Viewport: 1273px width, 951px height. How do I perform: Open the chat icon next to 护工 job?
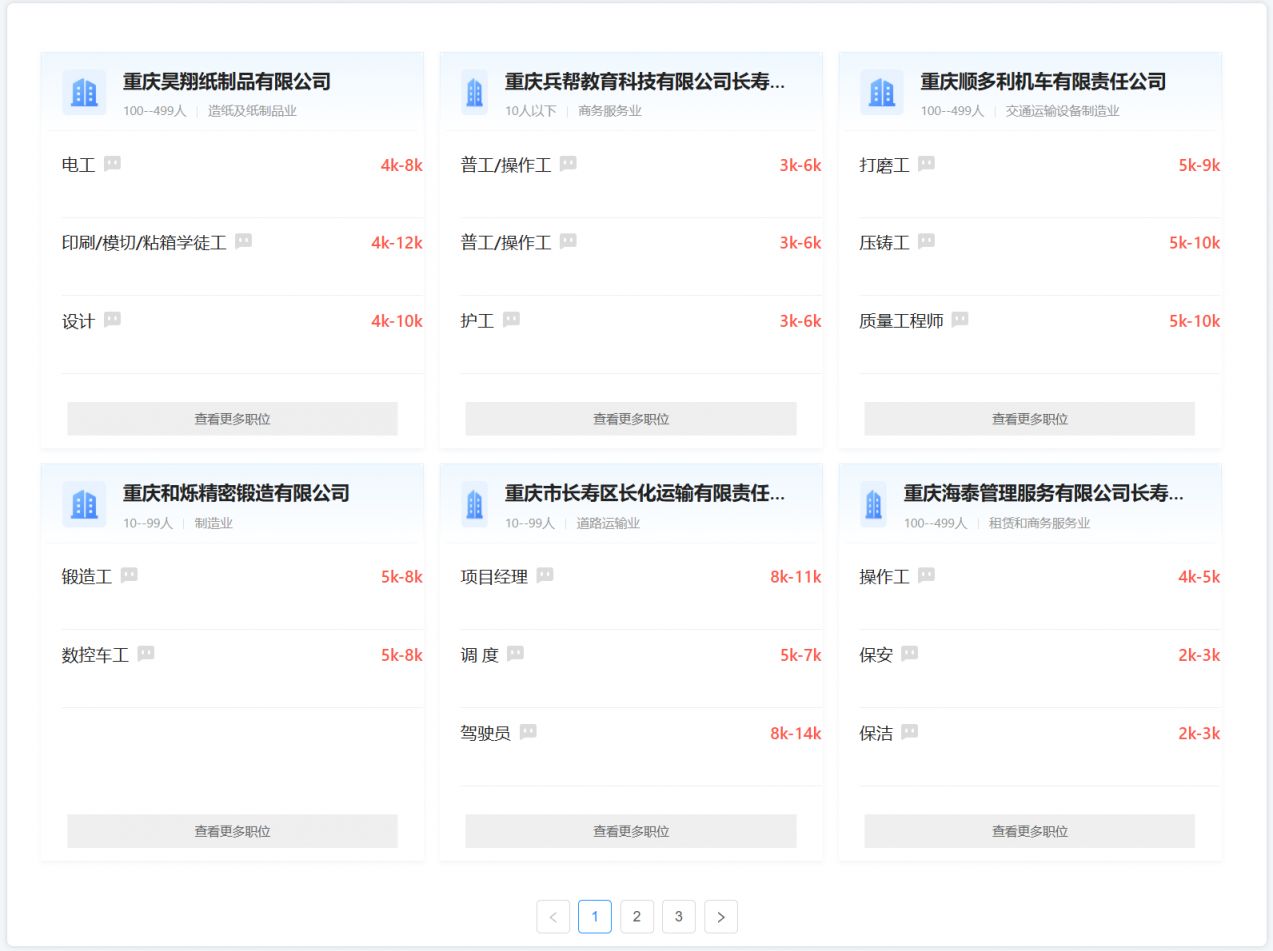510,318
